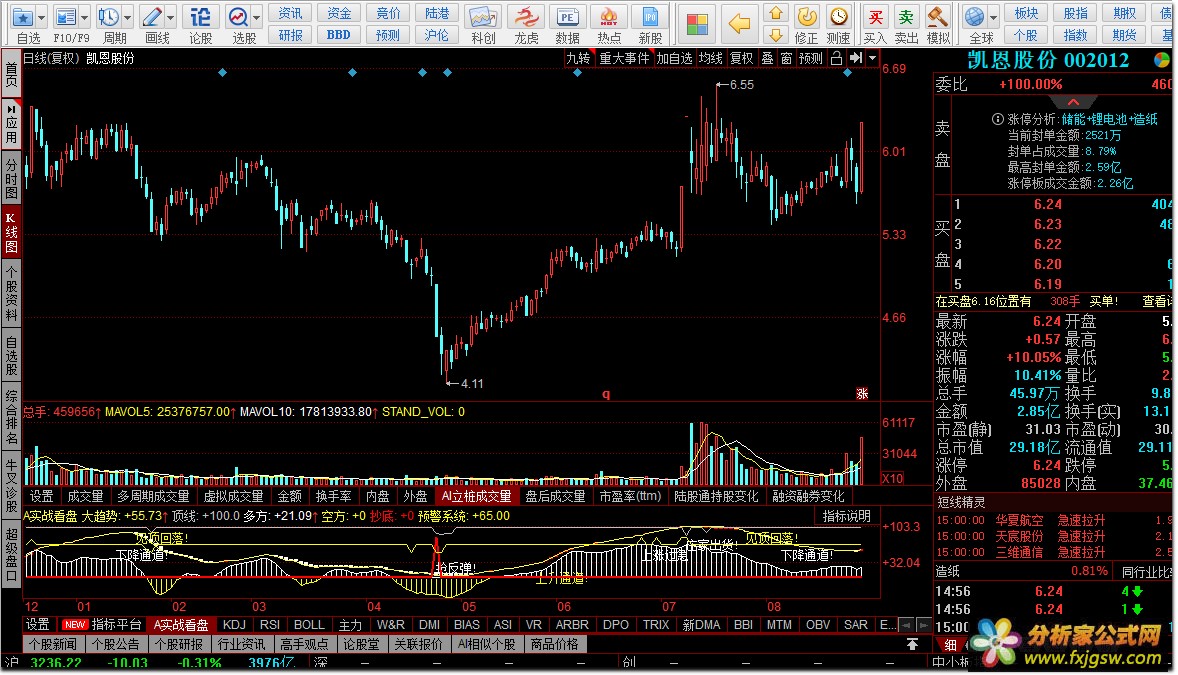Screen dimensions: 1178x675
Task: Select the 换手率 turnover tab
Action: (x=333, y=497)
